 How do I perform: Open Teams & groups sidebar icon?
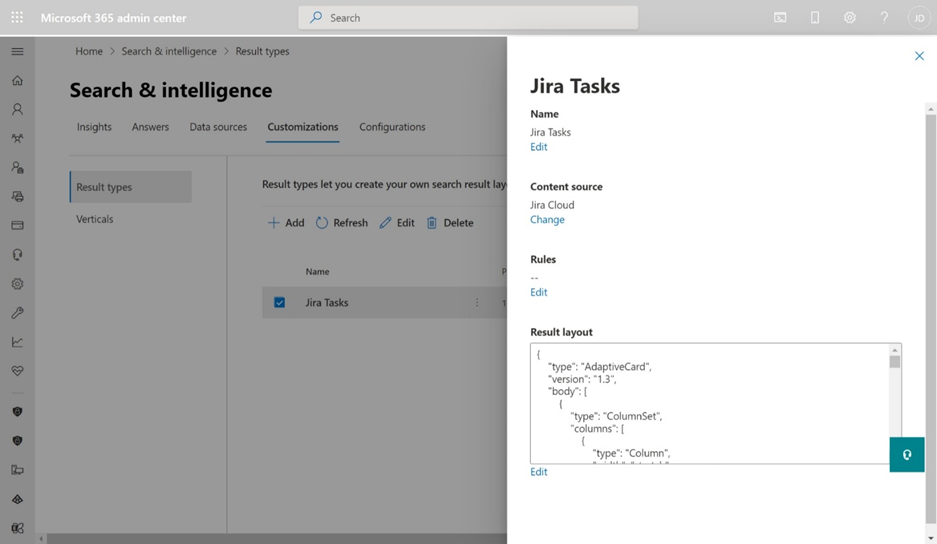[x=17, y=138]
